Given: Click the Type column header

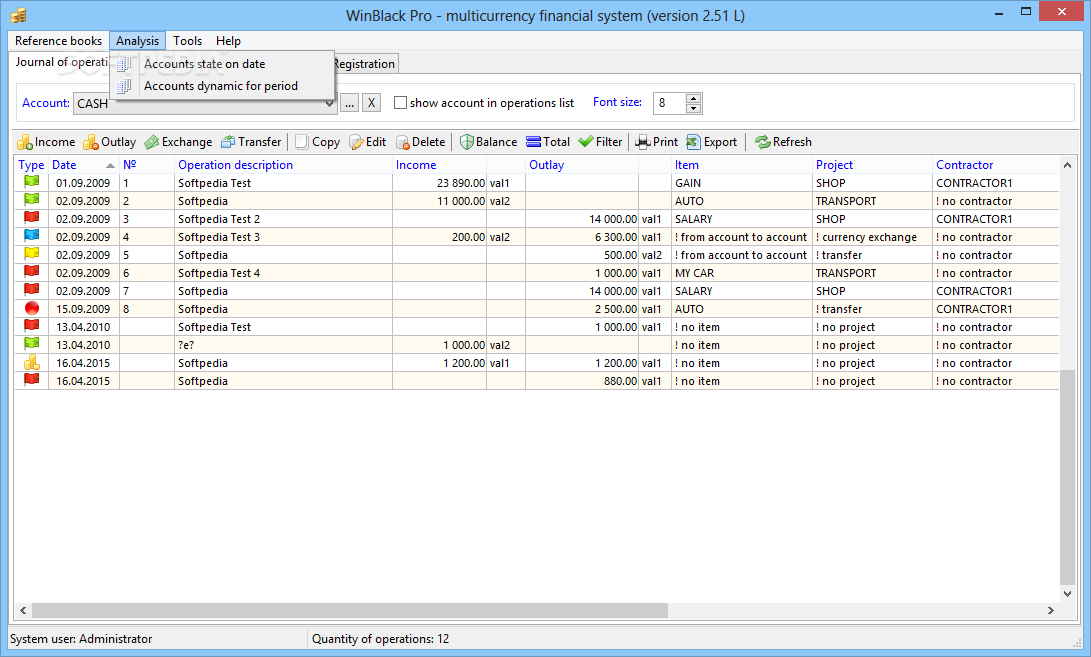Looking at the screenshot, I should click(x=31, y=165).
